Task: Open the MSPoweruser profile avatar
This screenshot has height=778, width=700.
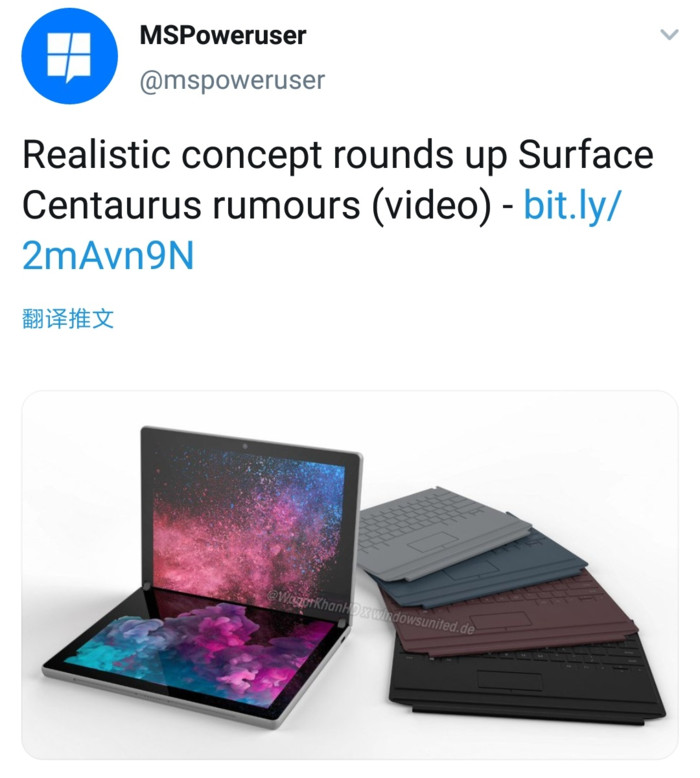Action: point(69,56)
